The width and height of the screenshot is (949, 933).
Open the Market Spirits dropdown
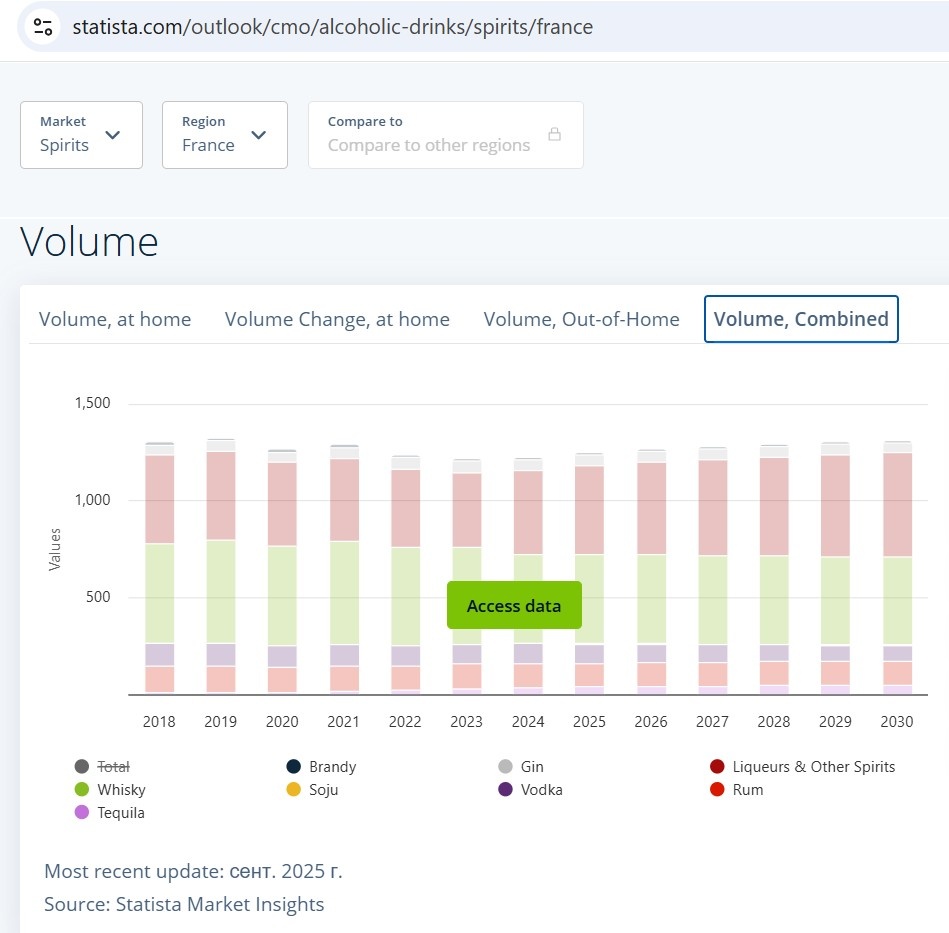81,135
